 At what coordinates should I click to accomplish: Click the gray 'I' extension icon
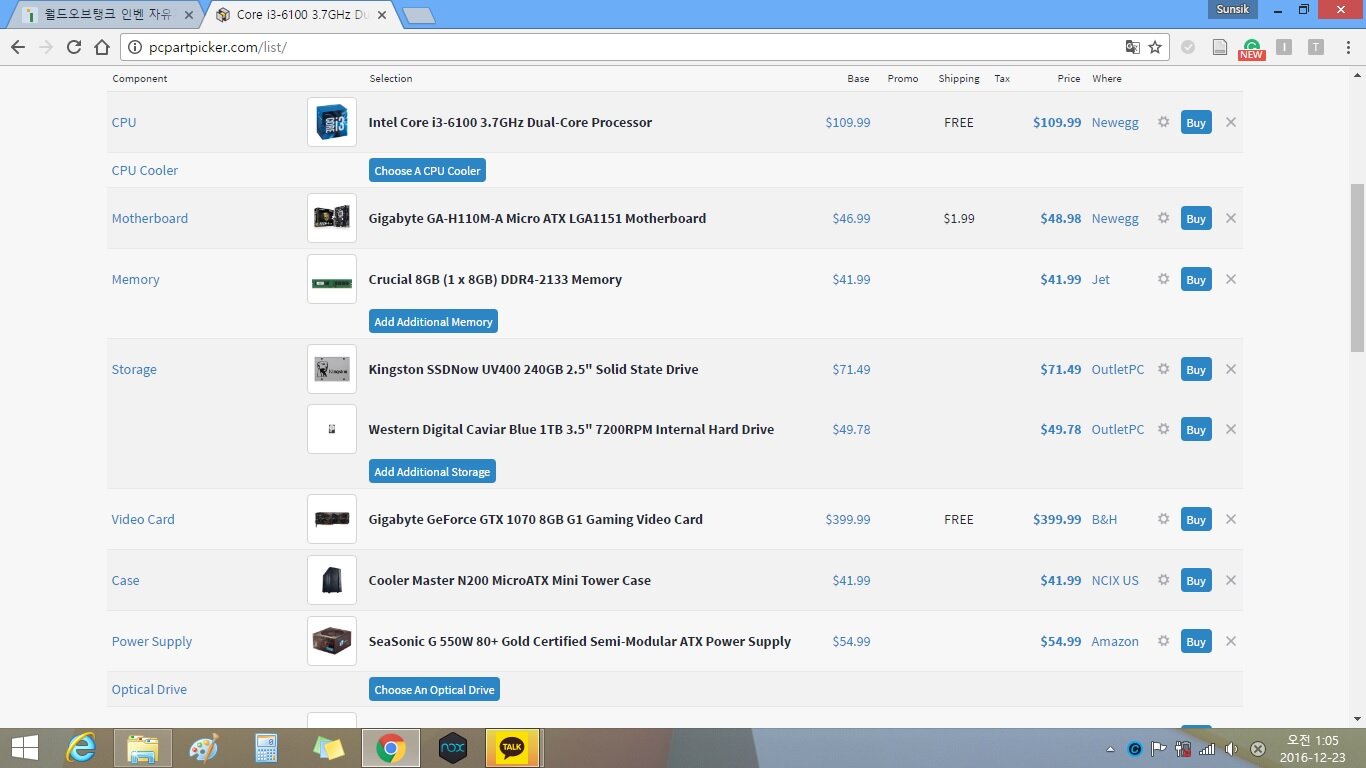[x=1284, y=47]
